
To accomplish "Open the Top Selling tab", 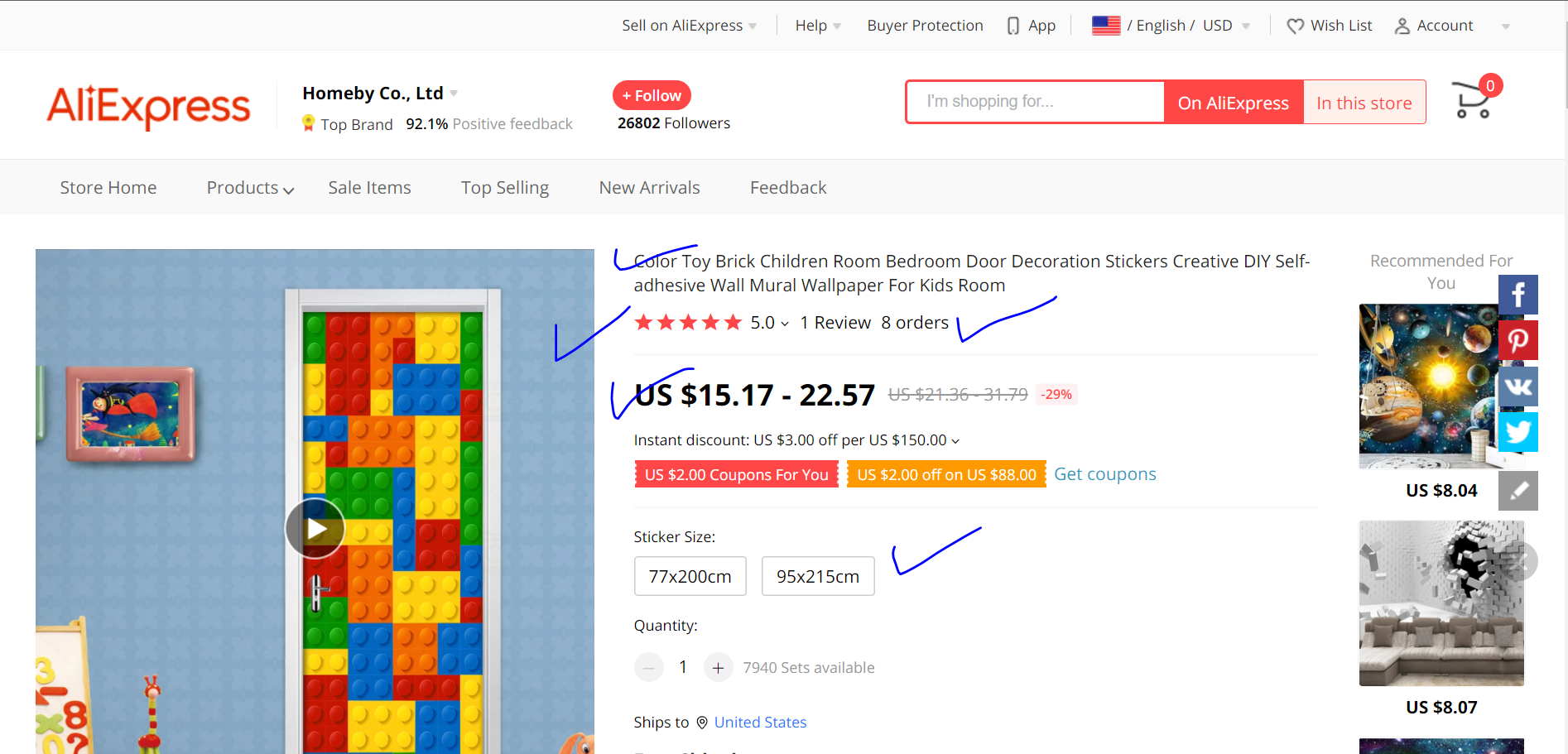I will (x=505, y=188).
